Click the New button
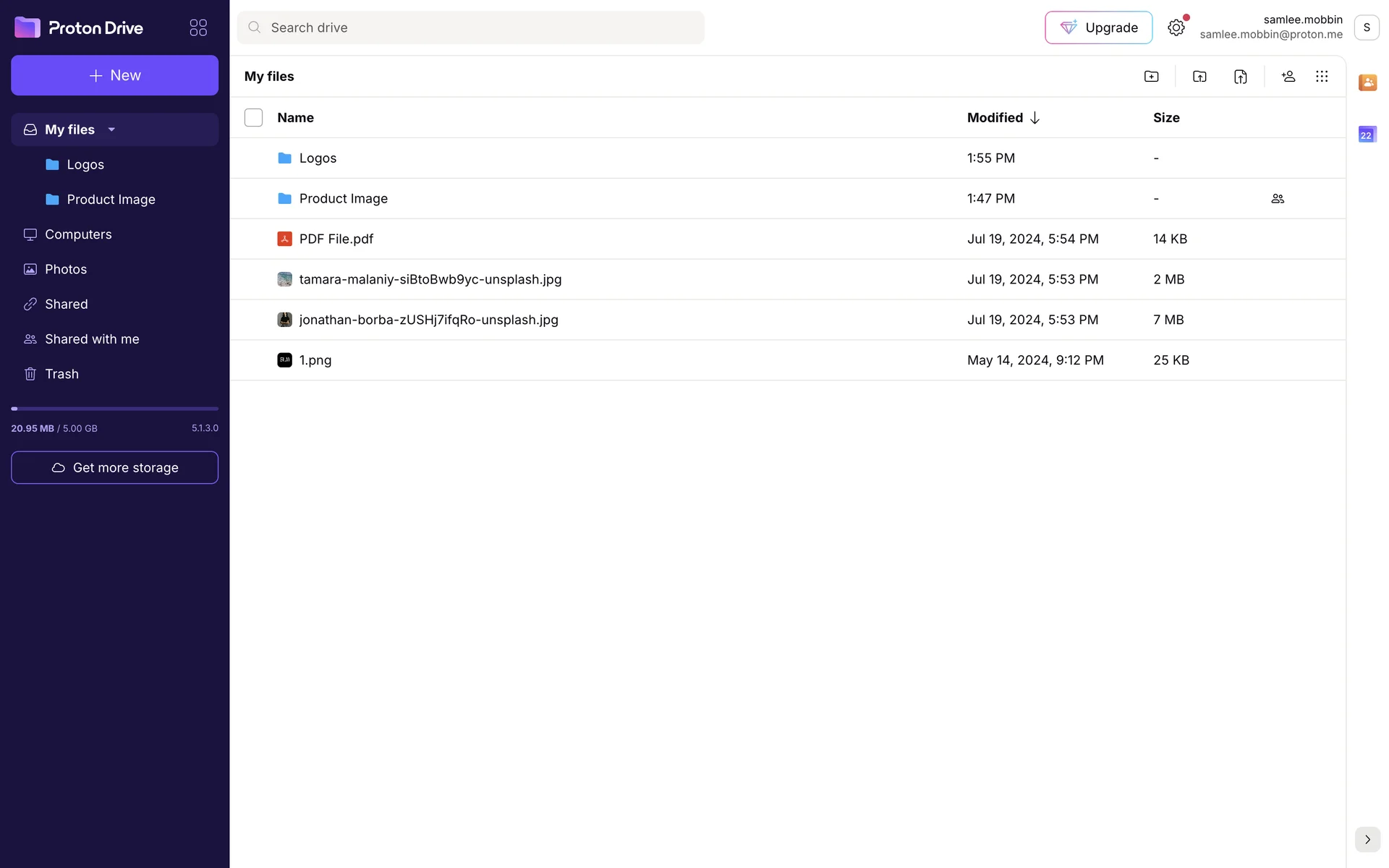The height and width of the screenshot is (868, 1389). tap(114, 75)
